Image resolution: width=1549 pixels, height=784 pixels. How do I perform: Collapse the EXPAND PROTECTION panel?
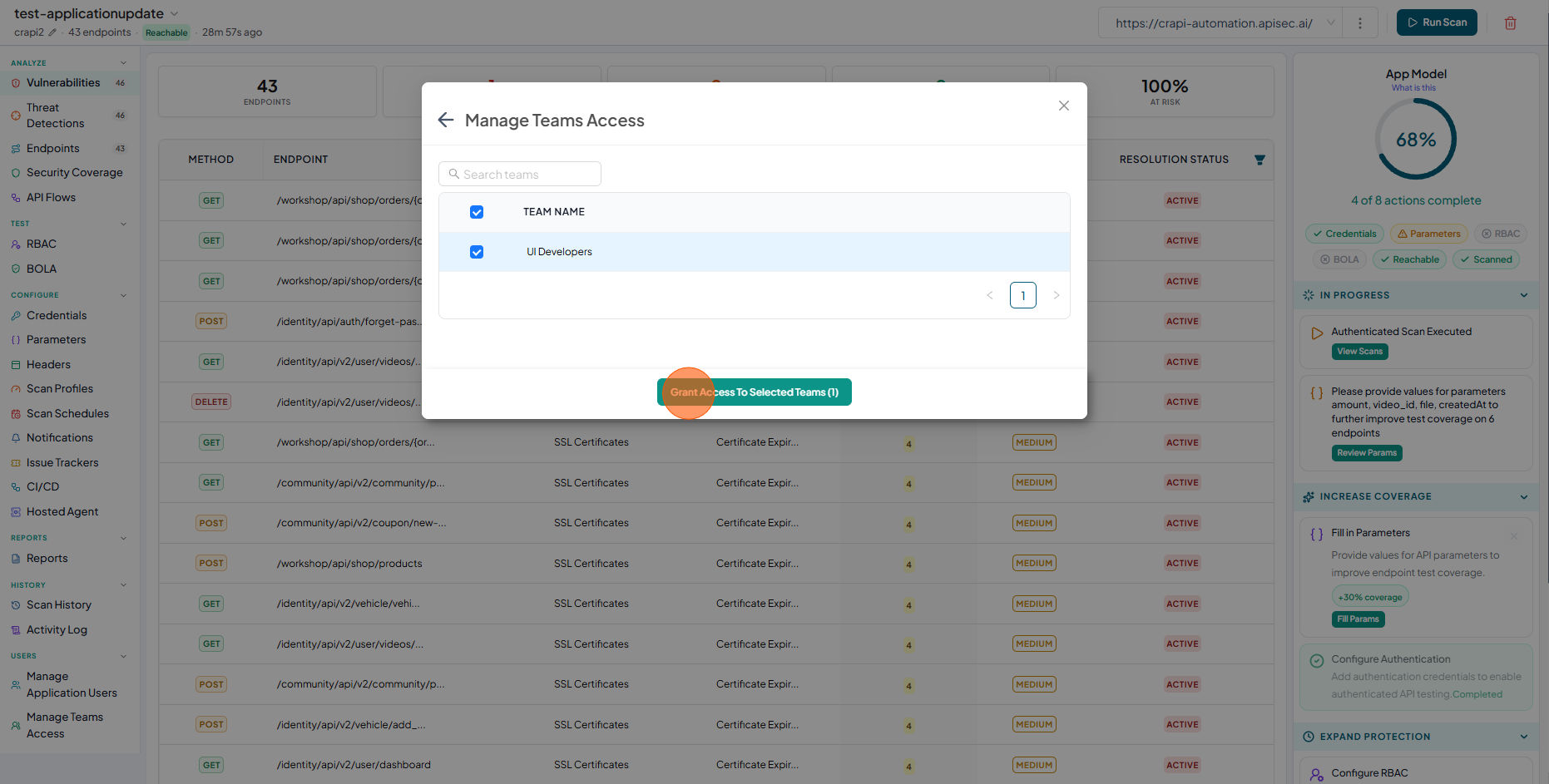[1524, 737]
